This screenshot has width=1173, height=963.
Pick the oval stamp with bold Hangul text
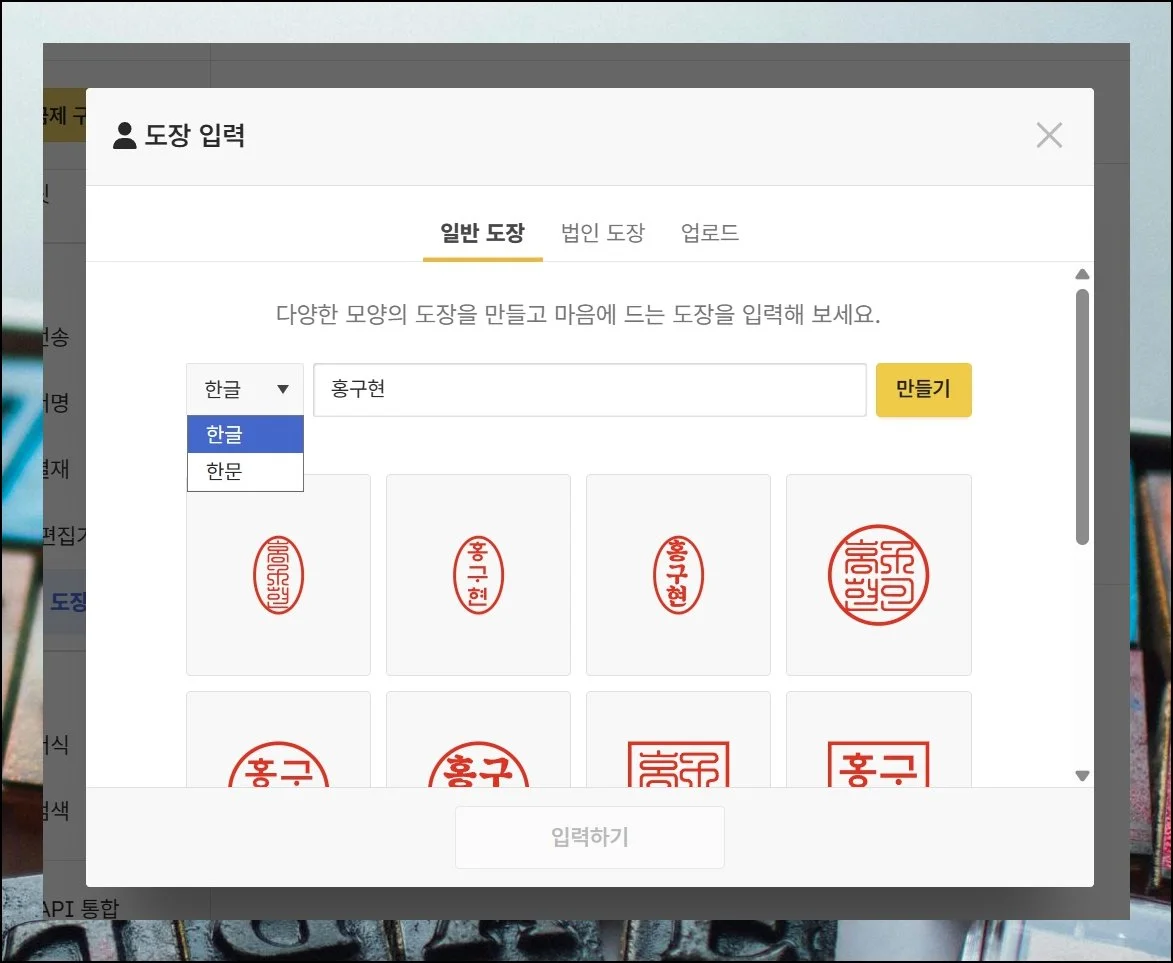(x=678, y=575)
